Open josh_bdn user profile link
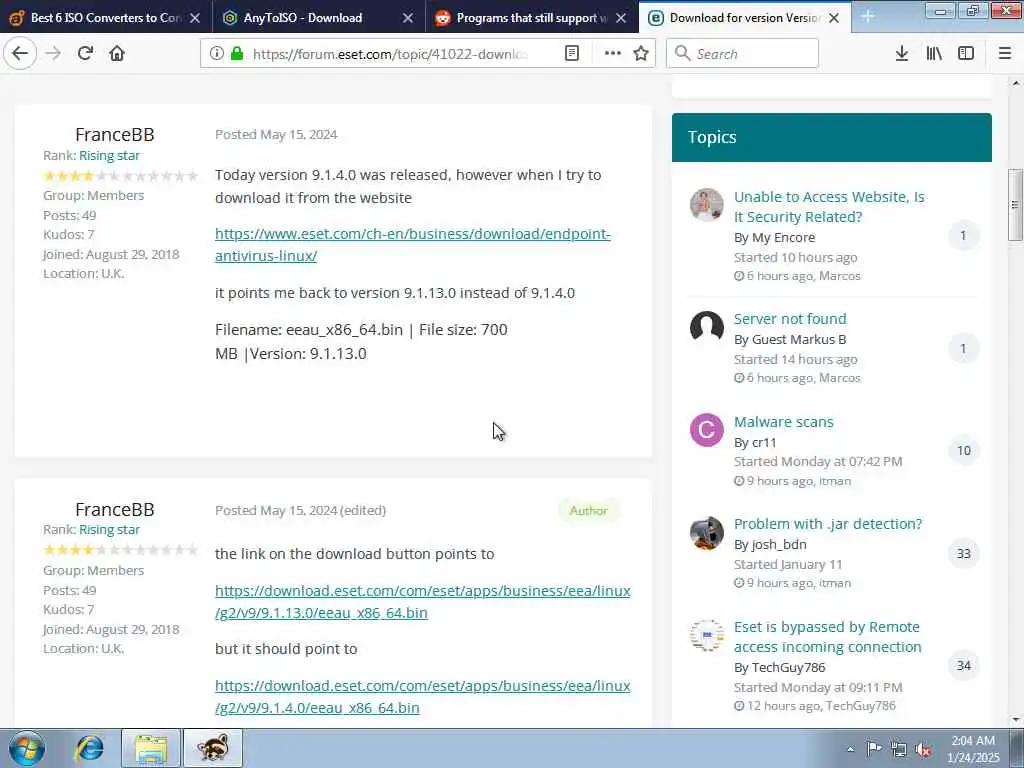1024x768 pixels. (x=779, y=545)
